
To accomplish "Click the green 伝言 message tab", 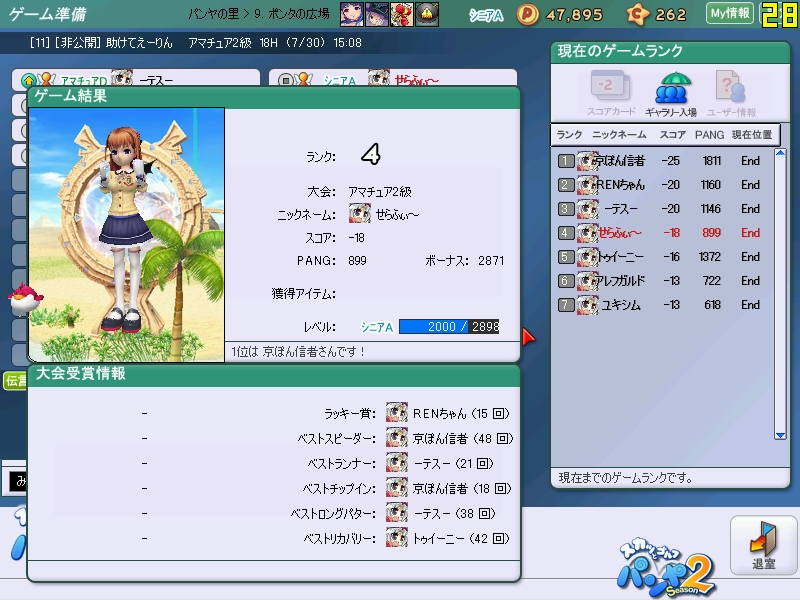I will pos(15,381).
